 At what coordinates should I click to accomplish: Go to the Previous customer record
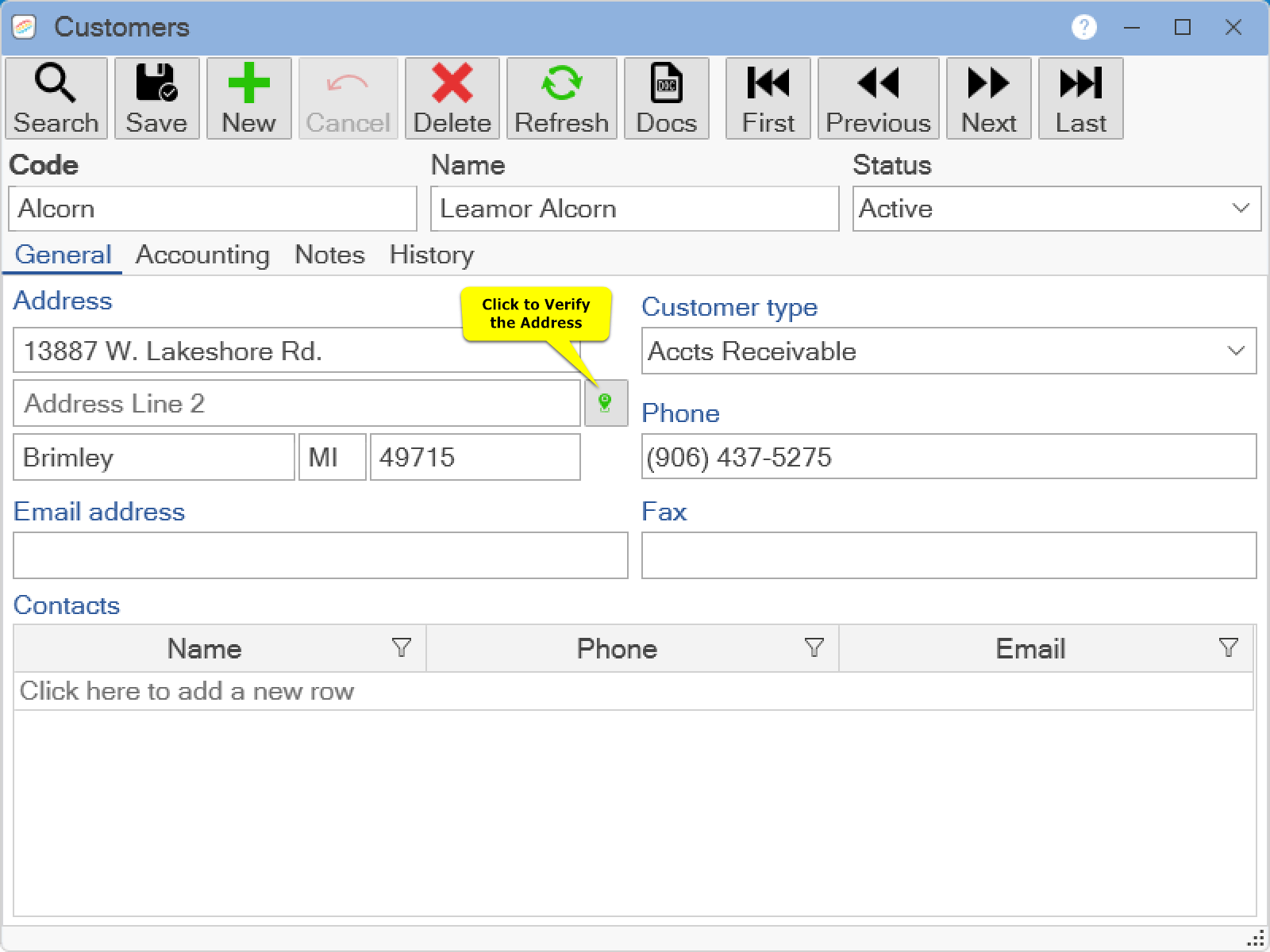tap(878, 98)
